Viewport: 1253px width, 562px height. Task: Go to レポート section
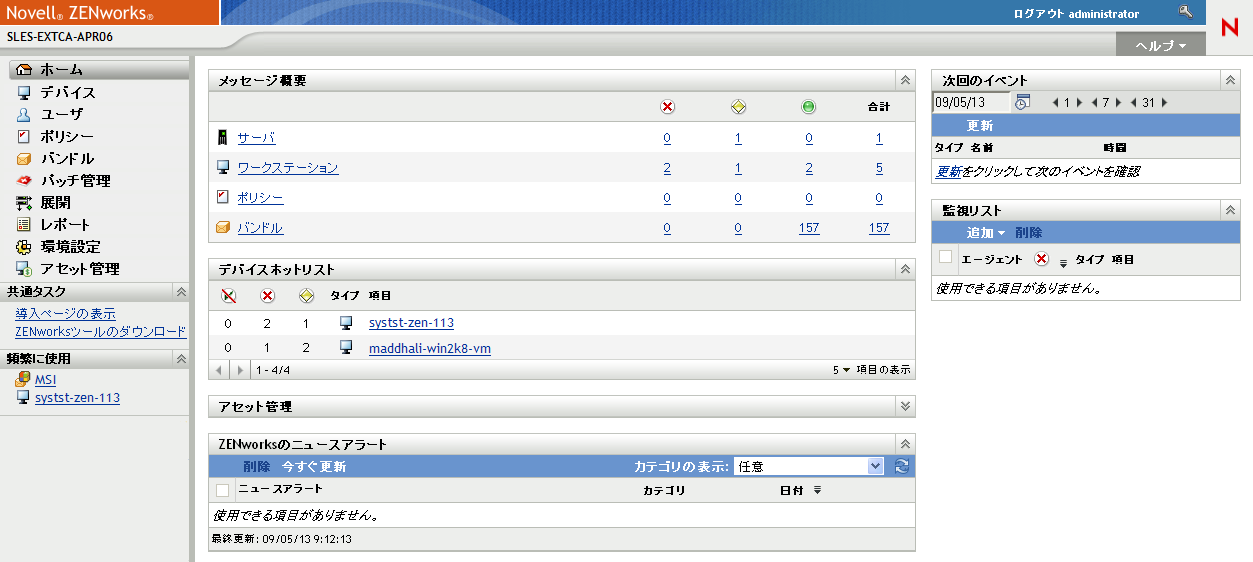click(65, 224)
